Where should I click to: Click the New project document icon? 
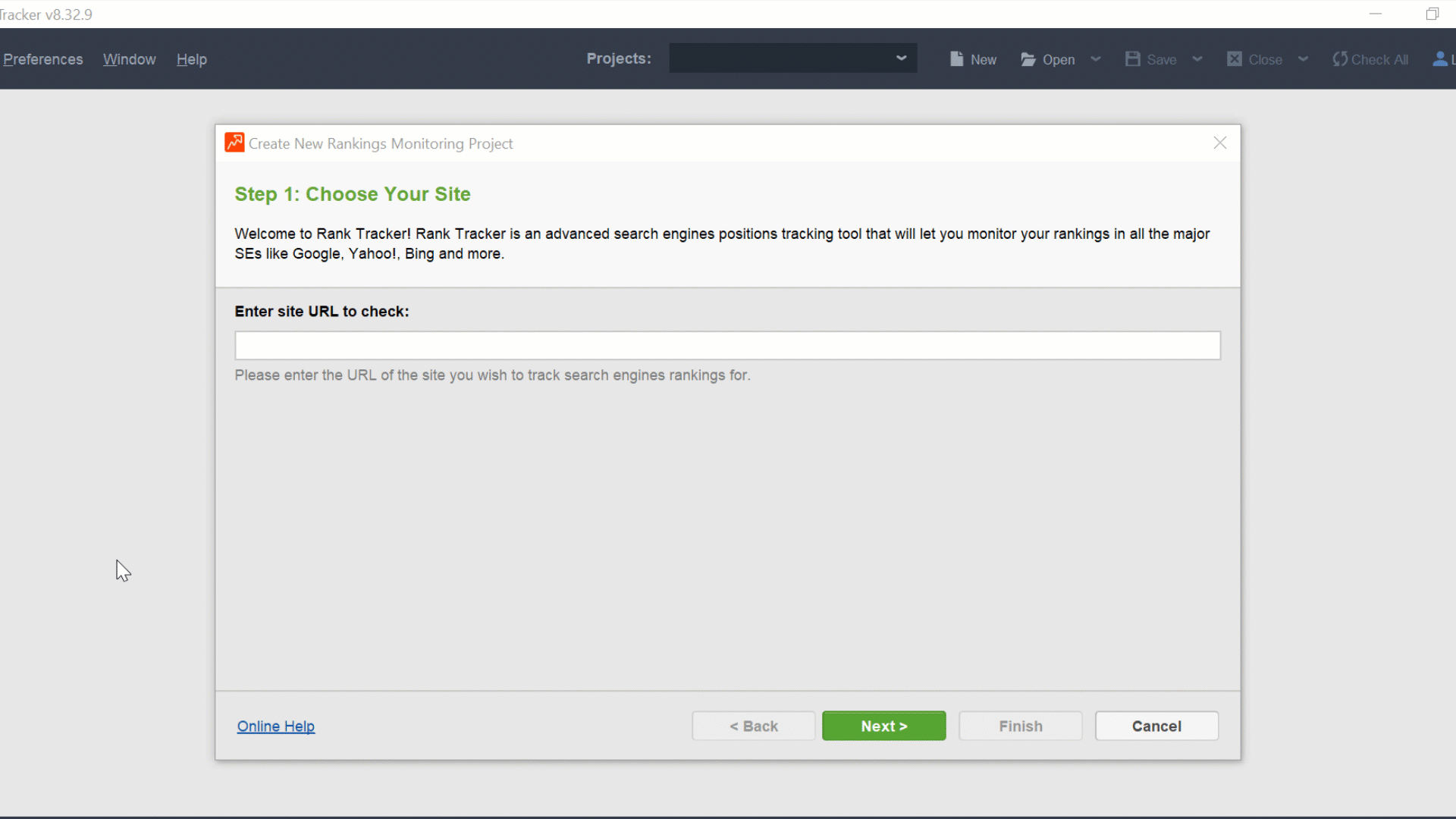(956, 59)
